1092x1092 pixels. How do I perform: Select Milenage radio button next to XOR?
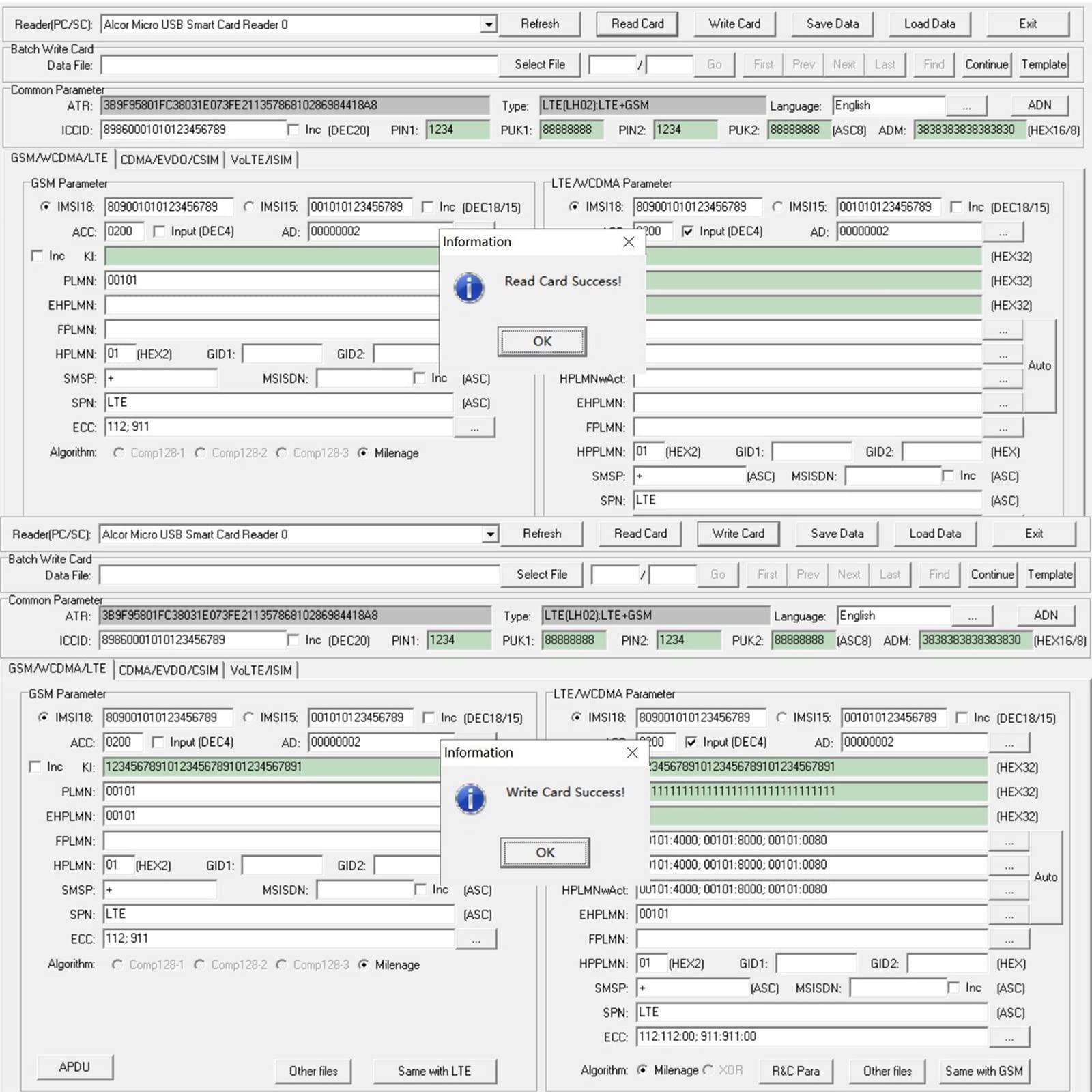(642, 1070)
